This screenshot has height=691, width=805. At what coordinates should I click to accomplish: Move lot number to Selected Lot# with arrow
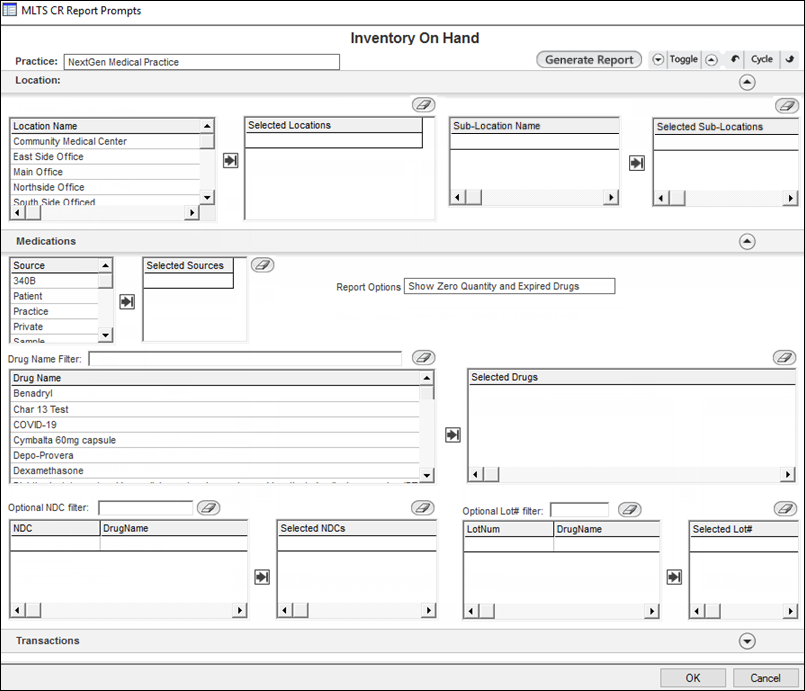point(674,577)
